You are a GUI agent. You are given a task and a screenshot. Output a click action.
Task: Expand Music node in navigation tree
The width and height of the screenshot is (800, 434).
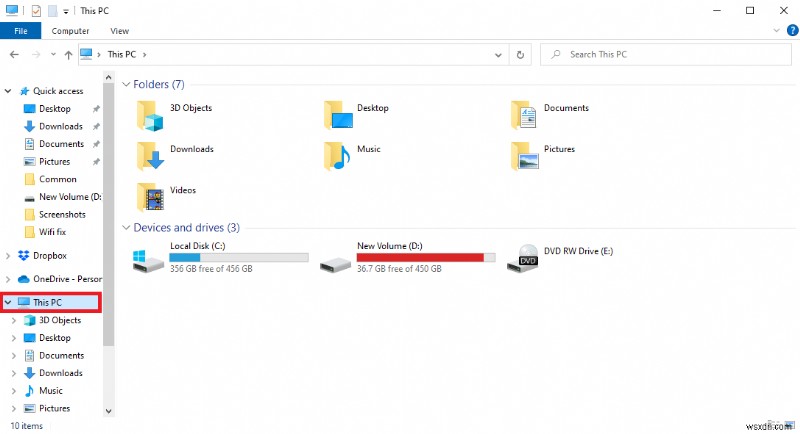coord(14,391)
